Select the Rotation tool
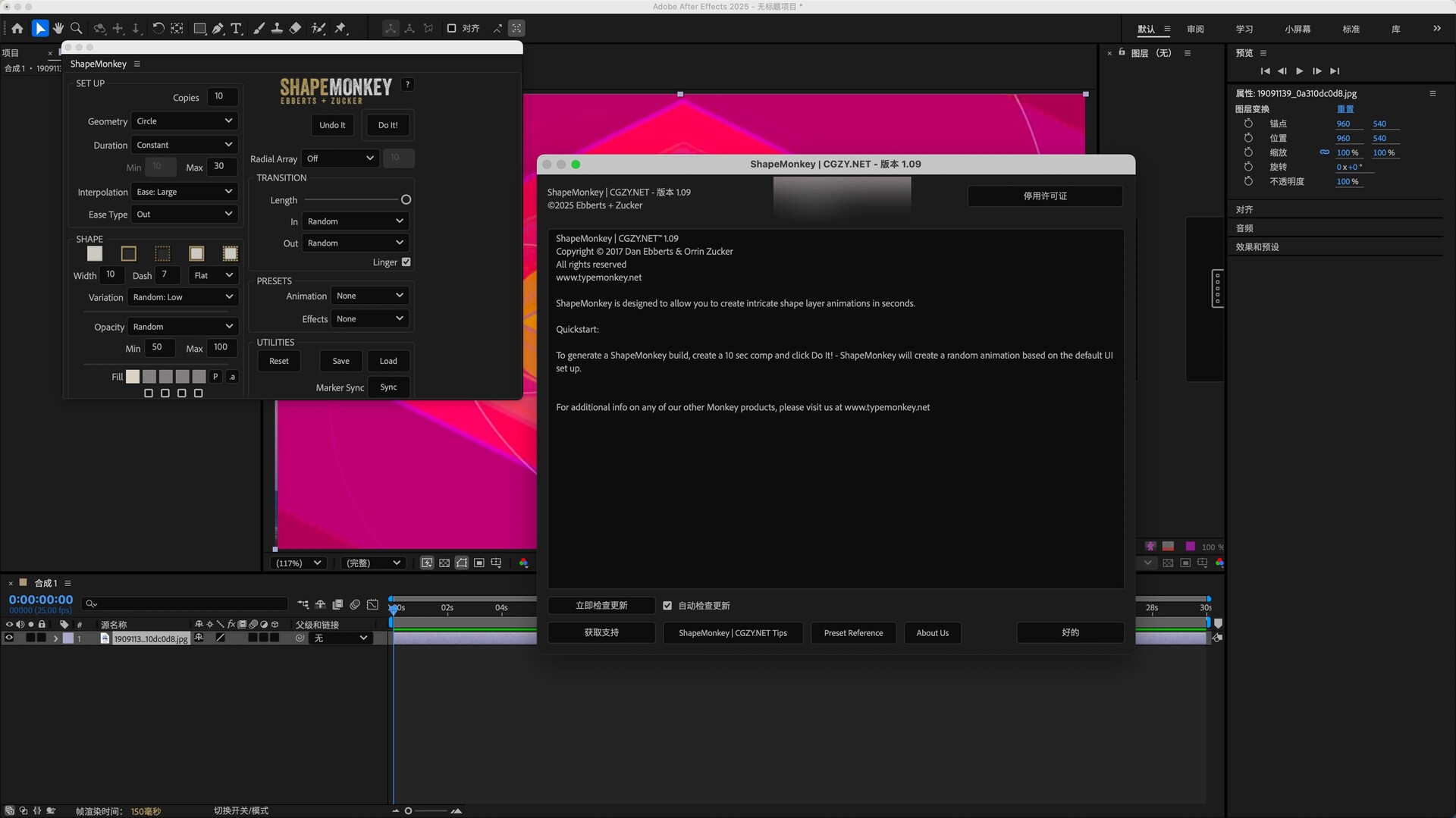 [158, 29]
